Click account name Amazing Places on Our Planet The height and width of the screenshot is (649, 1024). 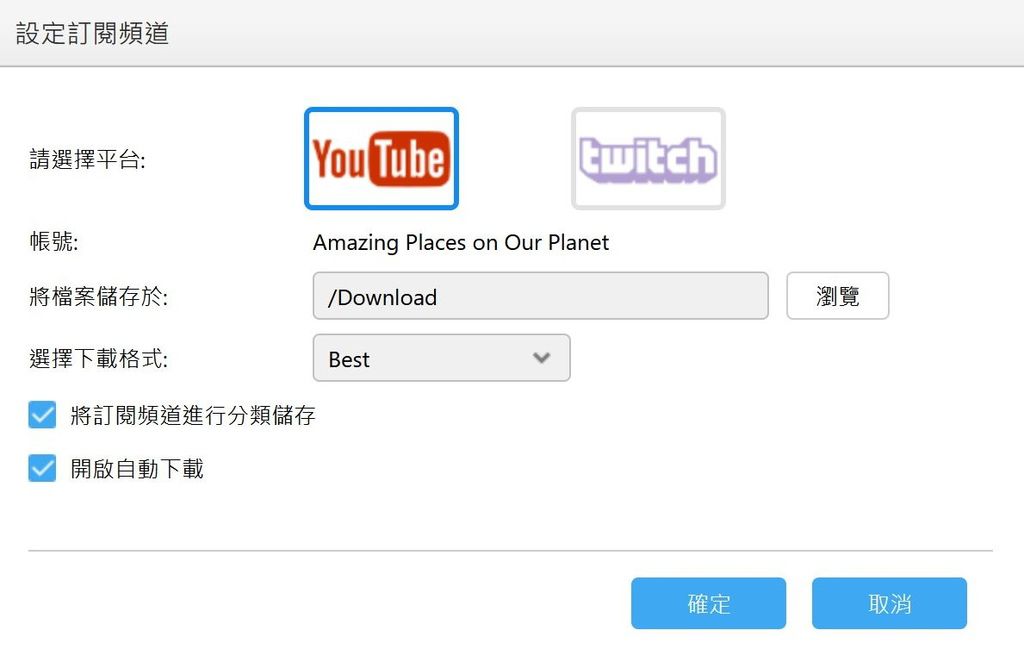pyautogui.click(x=461, y=242)
